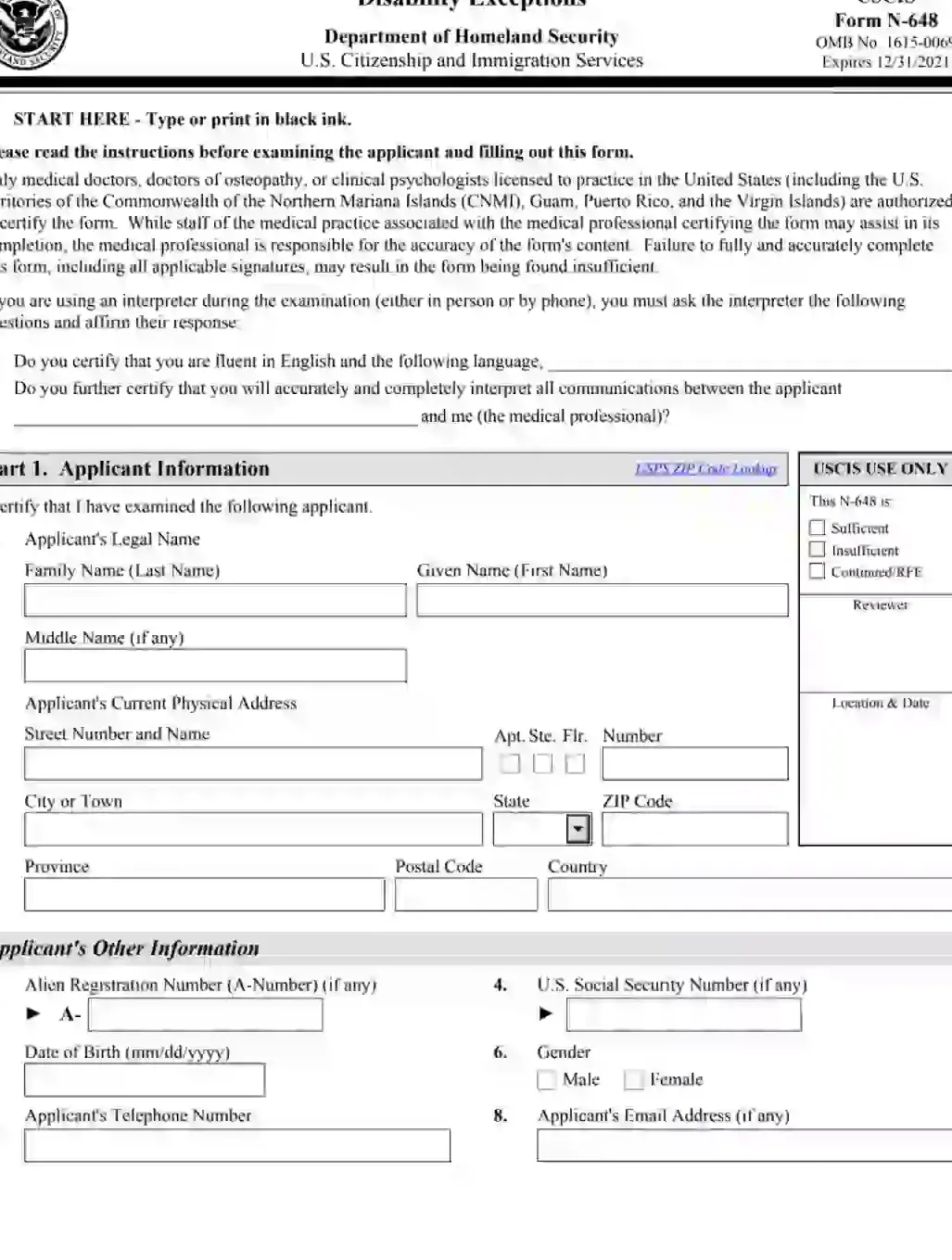Select Male gender
This screenshot has width=952, height=1260.
tap(548, 1079)
